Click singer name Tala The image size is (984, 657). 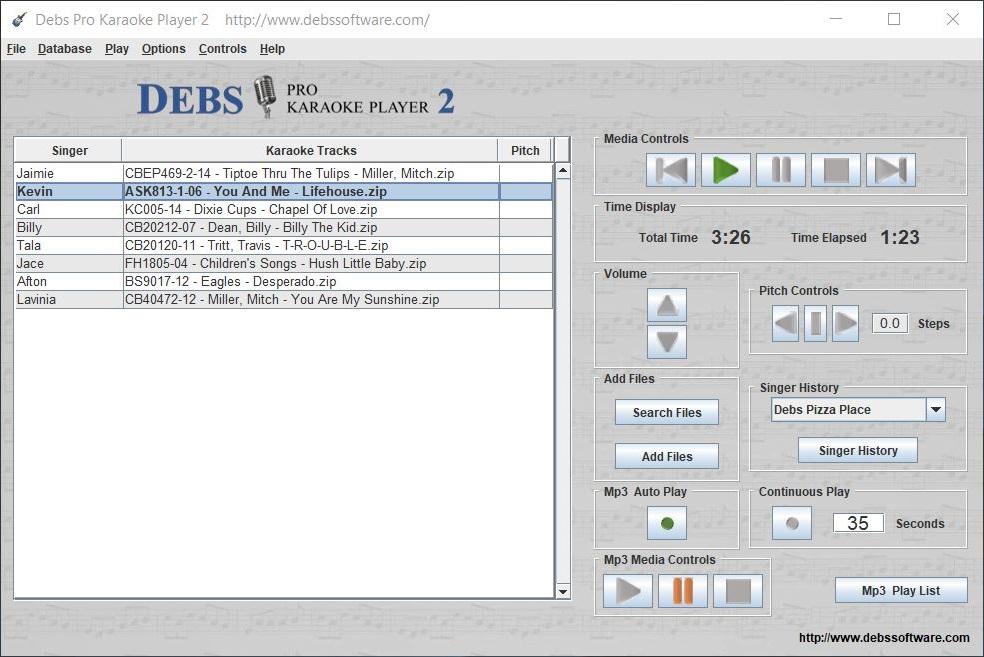[29, 245]
